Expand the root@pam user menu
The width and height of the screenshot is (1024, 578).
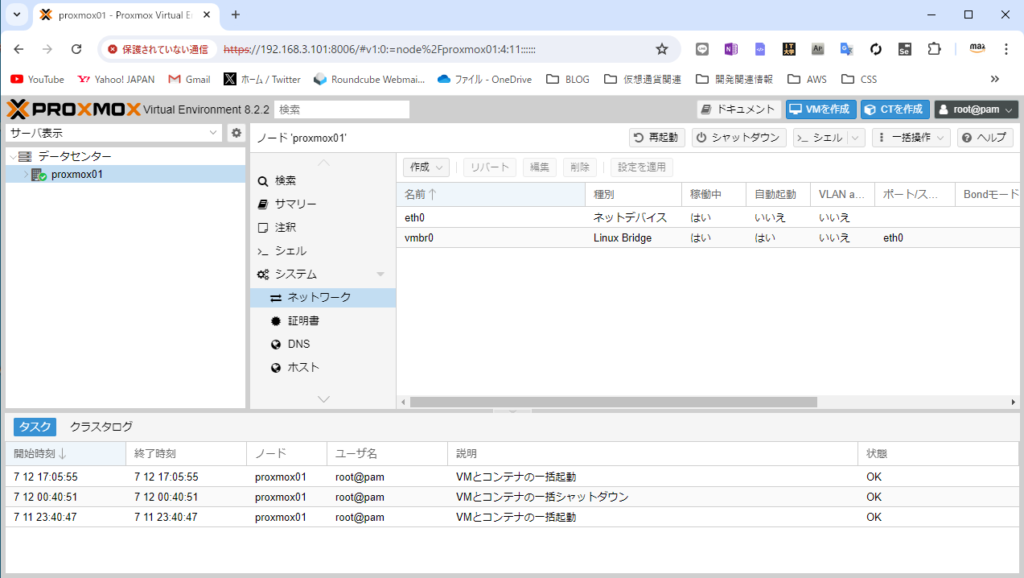coord(976,110)
